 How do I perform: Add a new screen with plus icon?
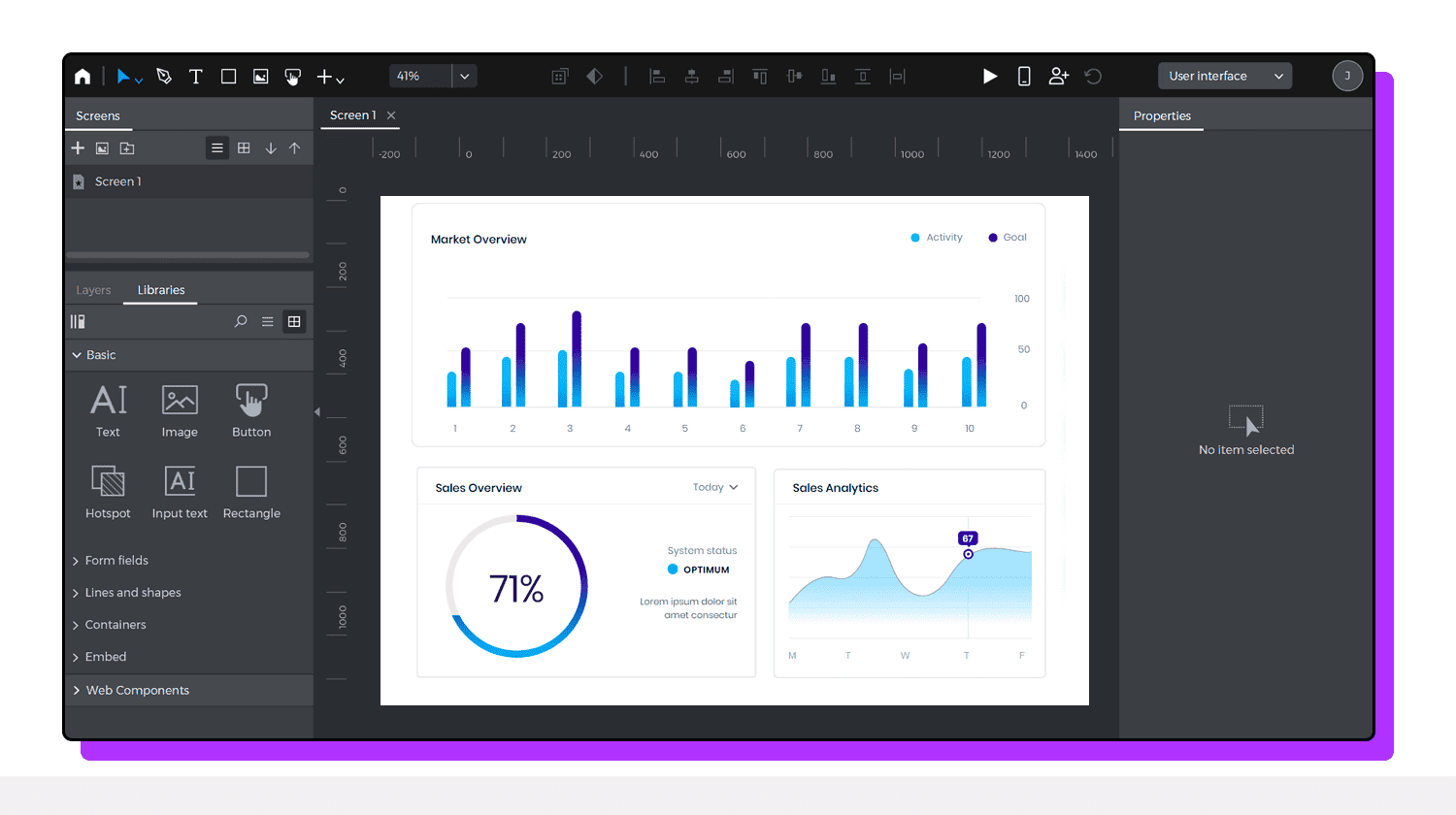point(78,147)
